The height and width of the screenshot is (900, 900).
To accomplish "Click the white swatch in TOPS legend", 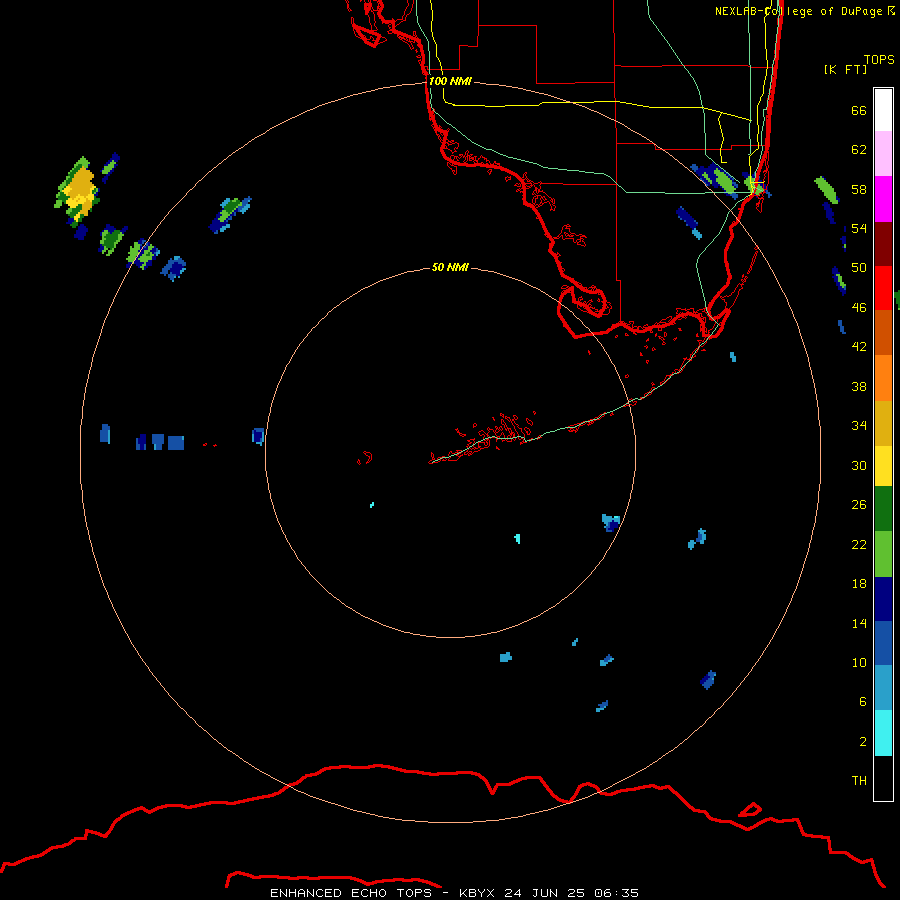I will [x=883, y=110].
